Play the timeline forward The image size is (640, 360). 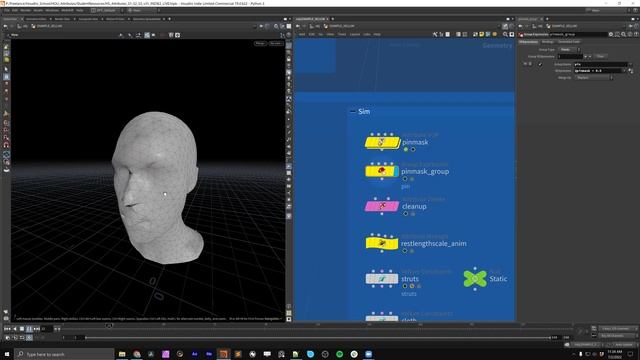pos(29,329)
